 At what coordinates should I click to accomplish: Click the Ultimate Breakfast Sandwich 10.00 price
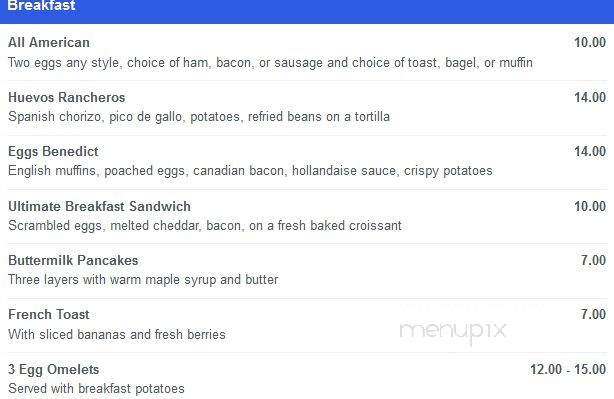[x=590, y=206]
